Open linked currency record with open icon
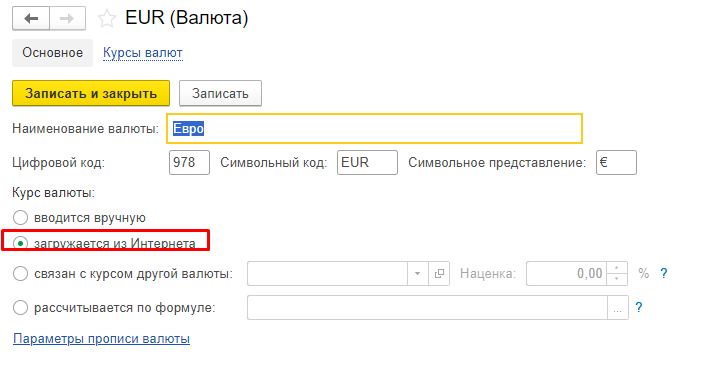The width and height of the screenshot is (703, 373). pos(439,273)
